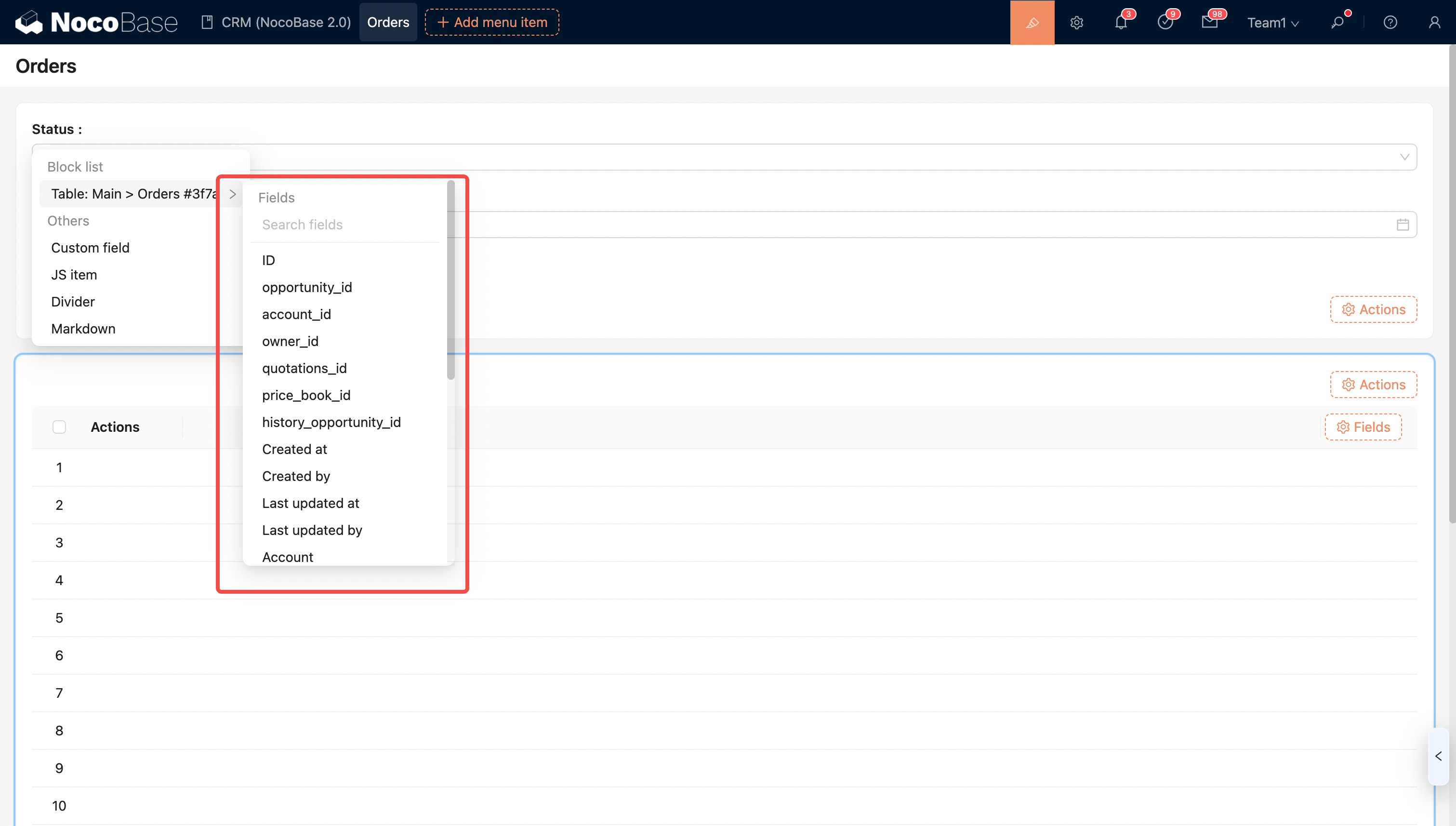Open the Team1 role switcher dropdown
Viewport: 1456px width, 826px height.
click(1272, 22)
